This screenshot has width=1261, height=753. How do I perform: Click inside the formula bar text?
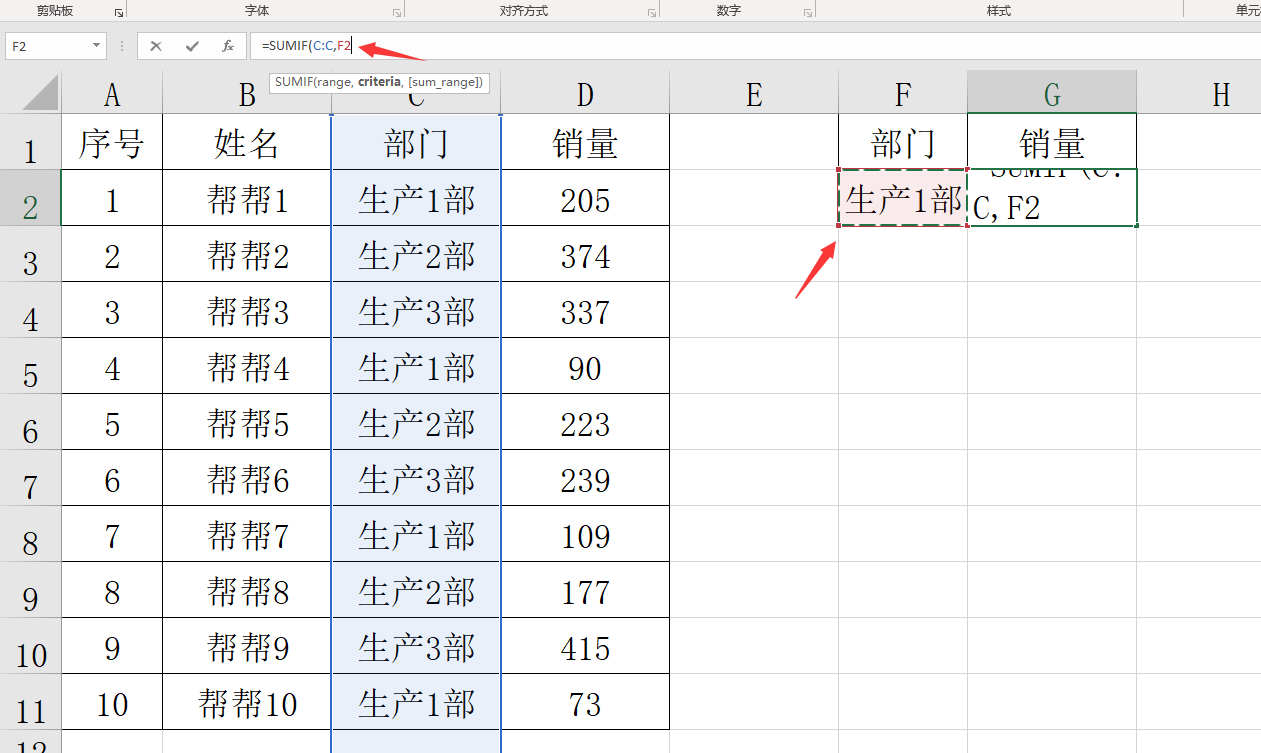click(x=306, y=46)
